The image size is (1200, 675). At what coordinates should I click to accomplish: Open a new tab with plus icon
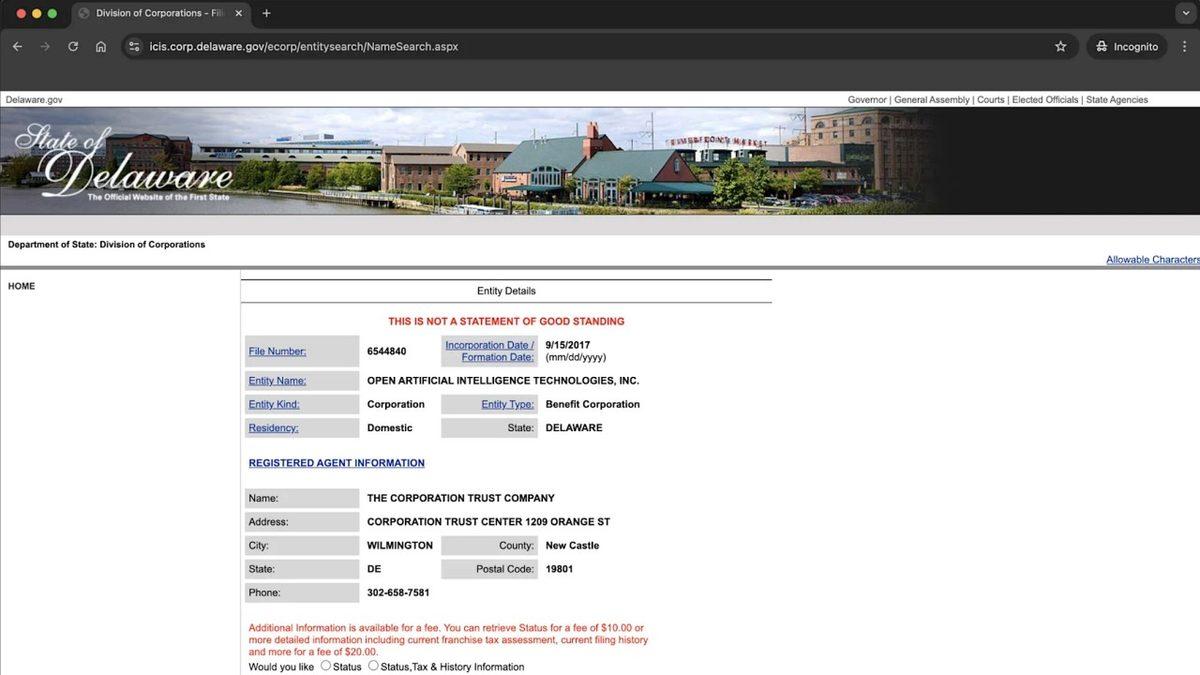point(266,14)
